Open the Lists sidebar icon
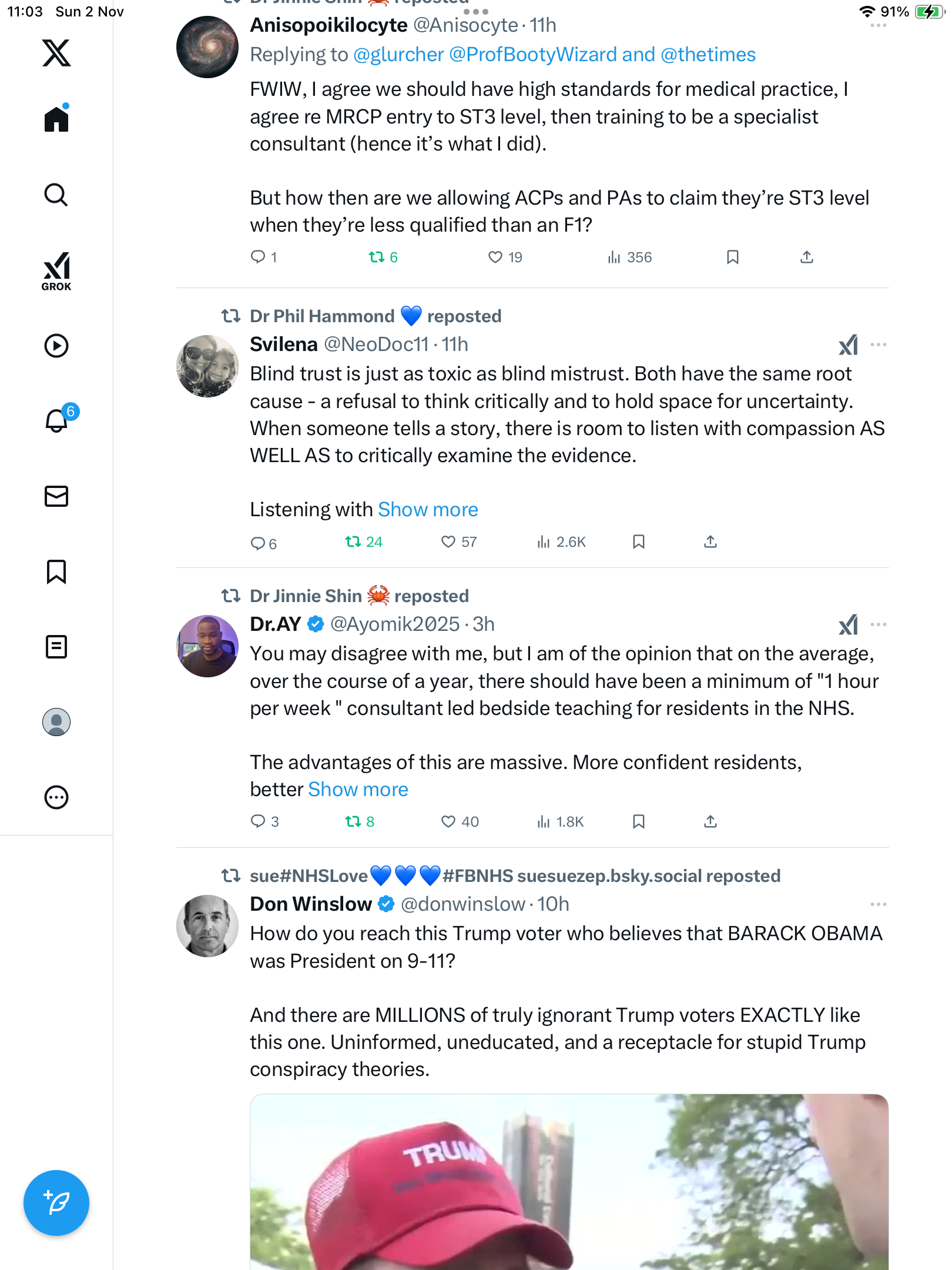Screen dimensions: 952x1270 coord(56,647)
